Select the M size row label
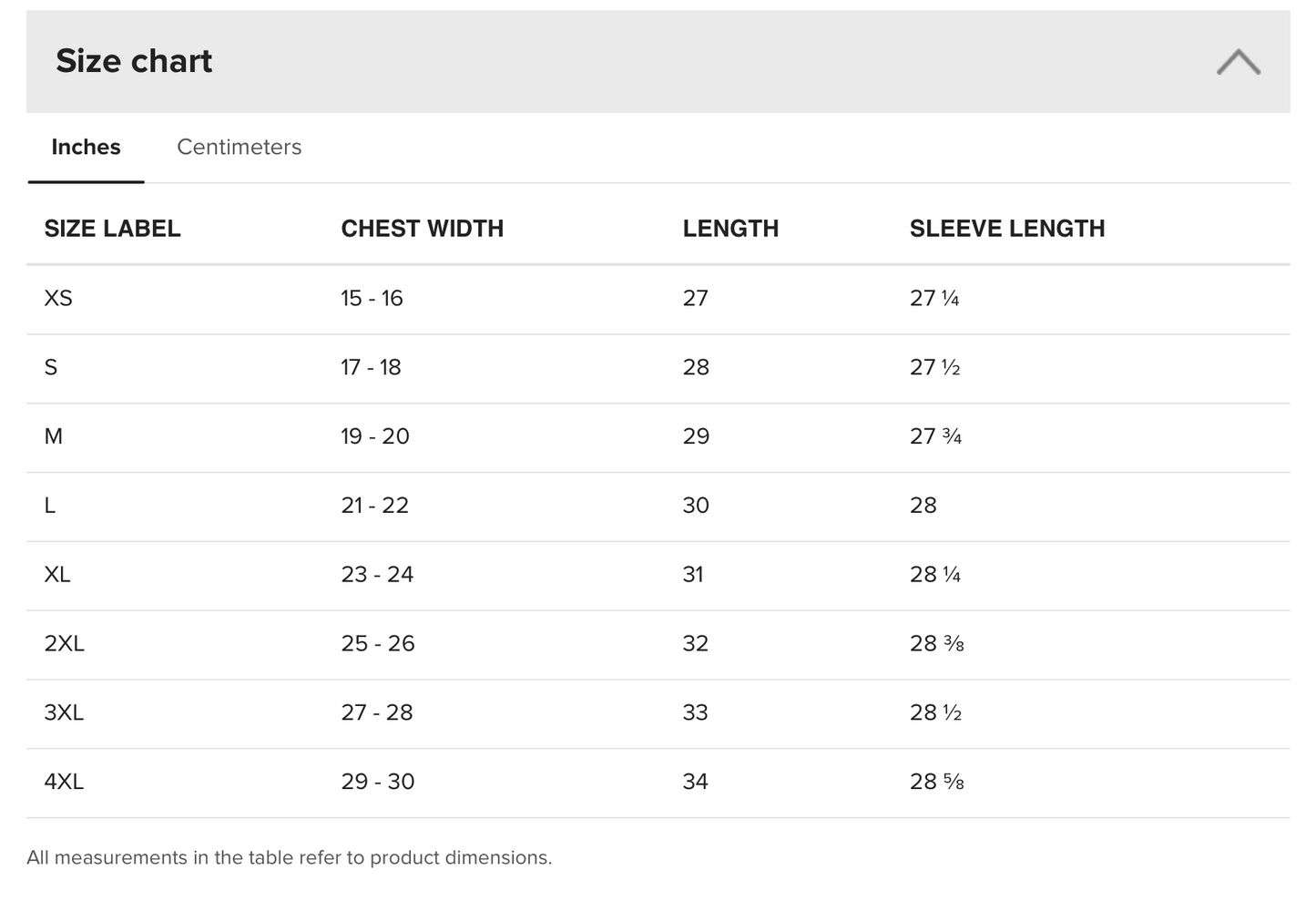Viewport: 1316px width, 911px height. click(x=54, y=436)
